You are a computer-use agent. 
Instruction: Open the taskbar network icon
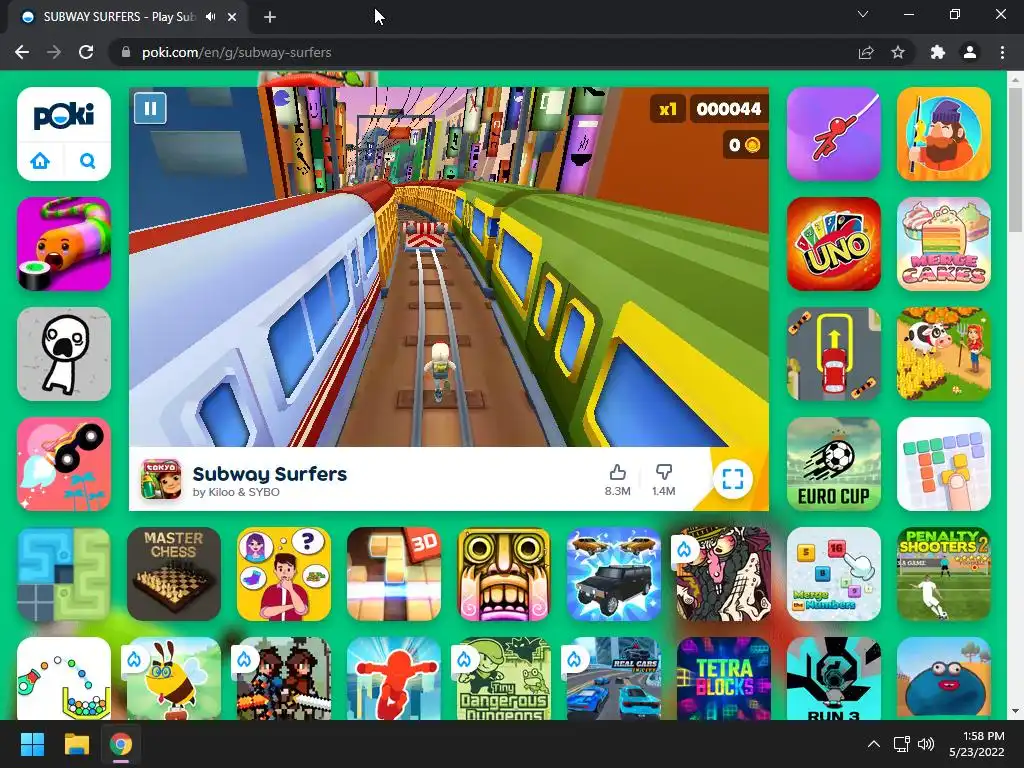click(x=901, y=744)
